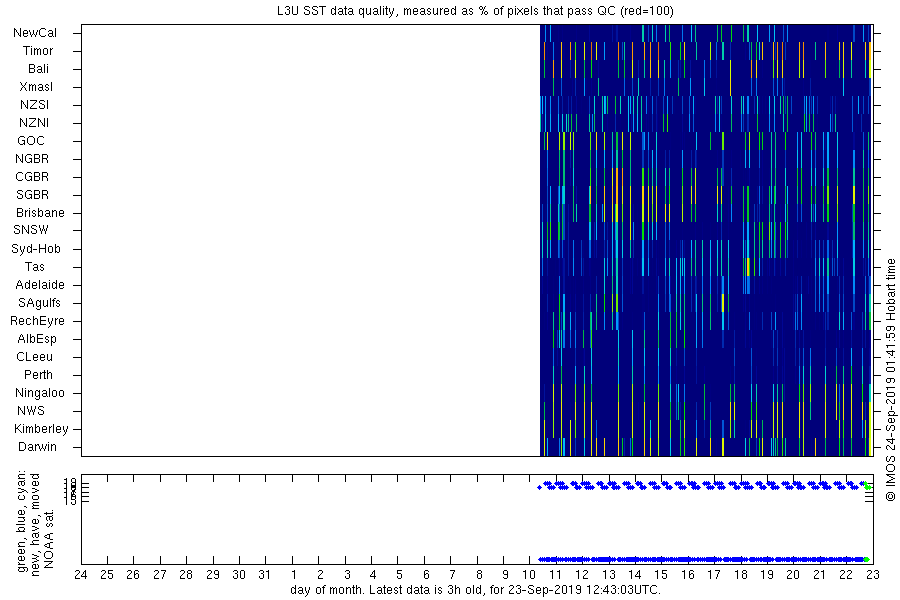
Task: Click day 8 on the x-axis
Action: [x=479, y=575]
